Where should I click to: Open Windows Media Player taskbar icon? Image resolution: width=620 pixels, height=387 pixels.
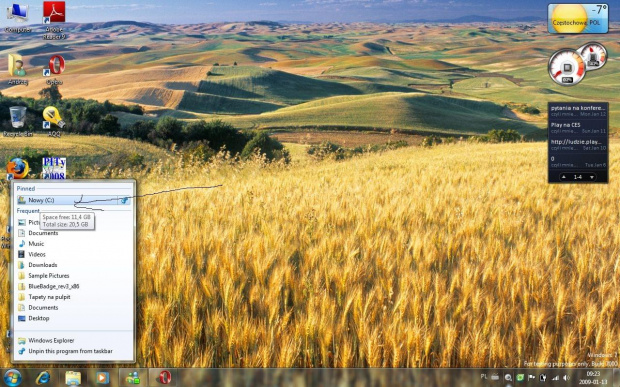[102, 378]
